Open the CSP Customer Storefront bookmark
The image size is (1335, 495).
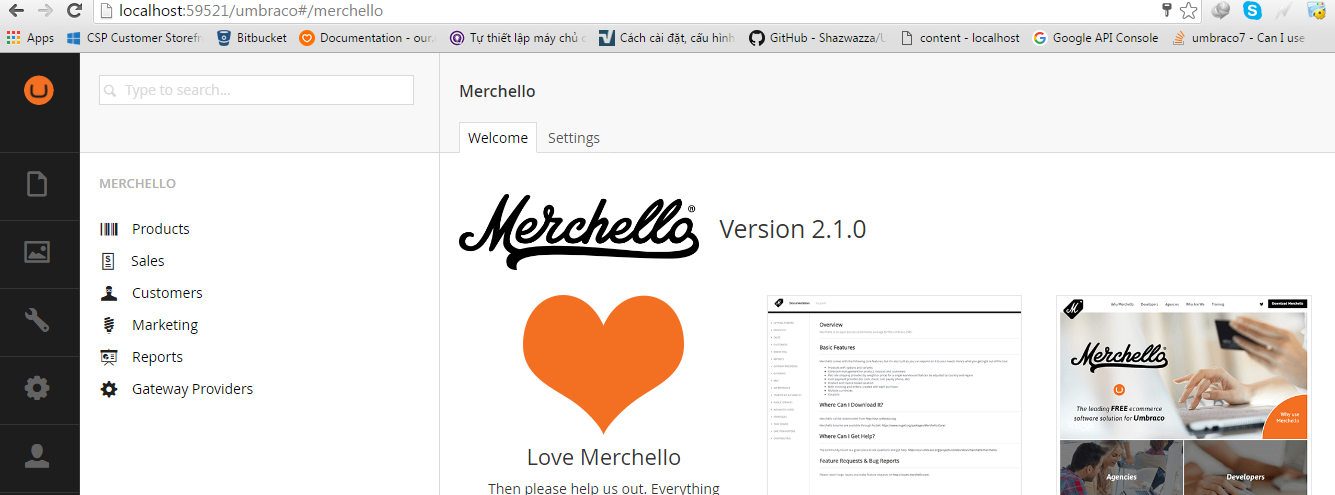click(x=134, y=38)
